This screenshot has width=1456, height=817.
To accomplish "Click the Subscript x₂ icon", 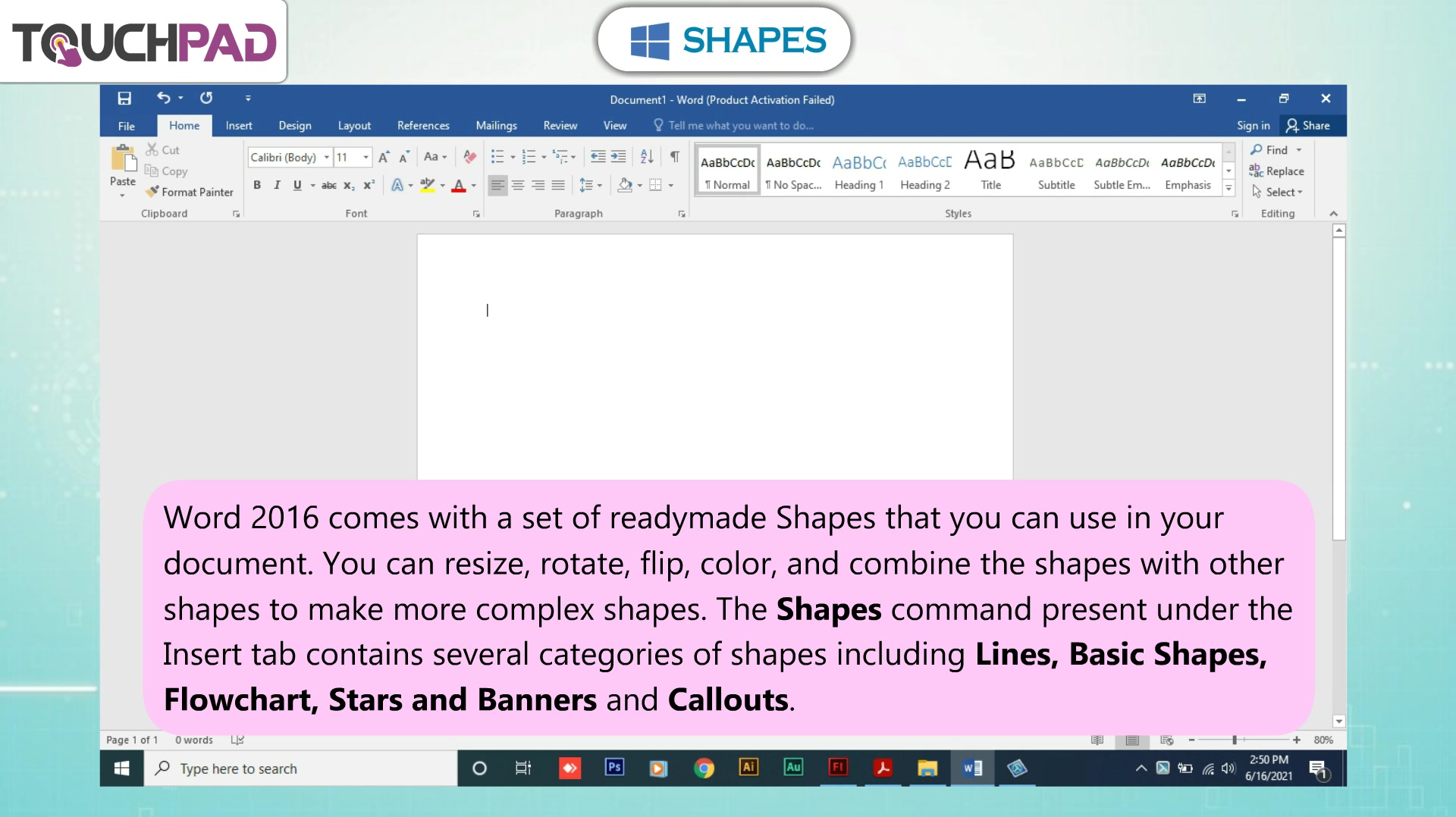I will tap(349, 185).
